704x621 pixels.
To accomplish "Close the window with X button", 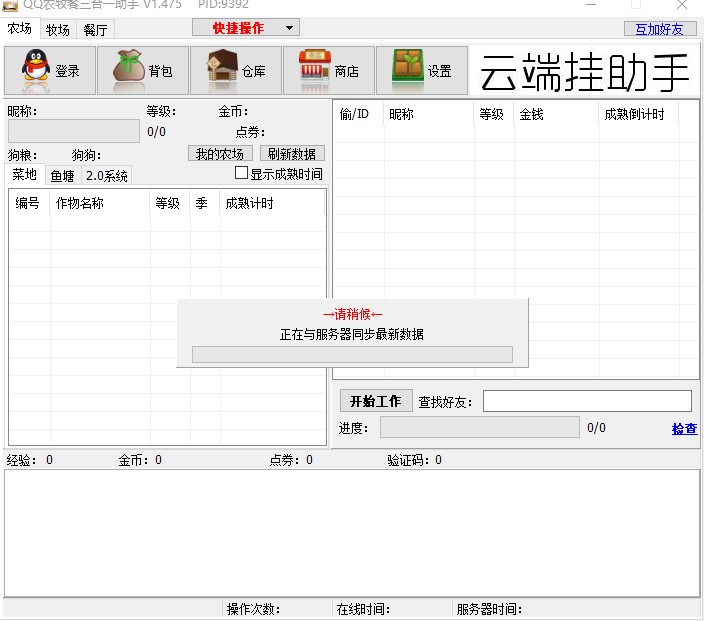I will [682, 5].
